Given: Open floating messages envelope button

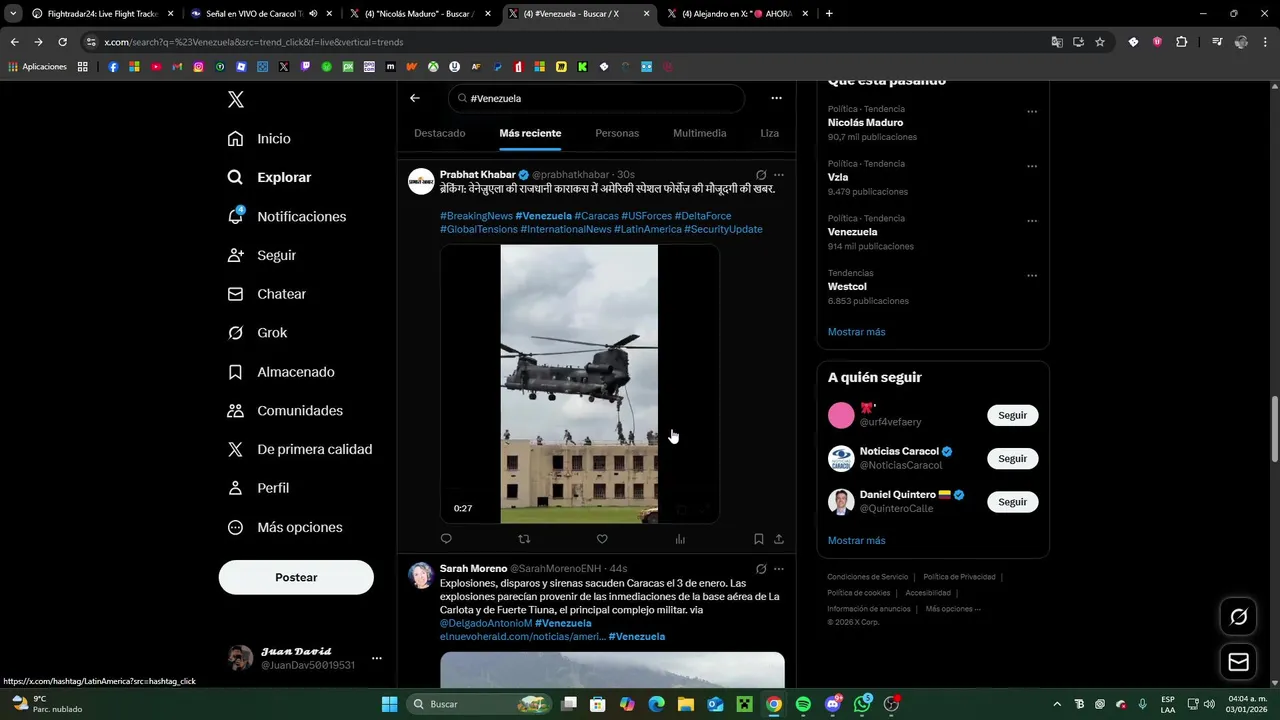Looking at the screenshot, I should pos(1238,662).
